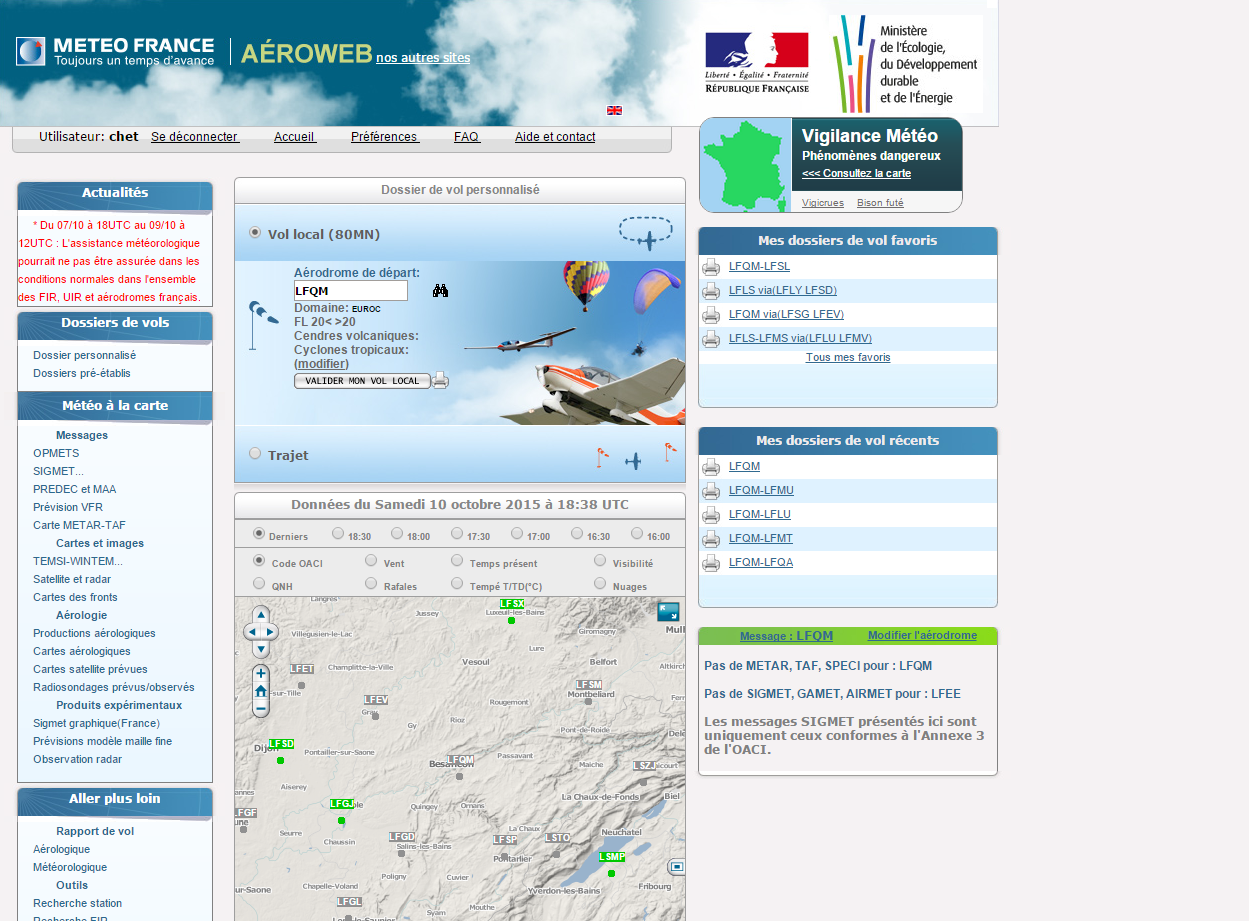The image size is (1249, 921).
Task: Print recent dossier LFQM-LFMU icon
Action: pos(711,491)
